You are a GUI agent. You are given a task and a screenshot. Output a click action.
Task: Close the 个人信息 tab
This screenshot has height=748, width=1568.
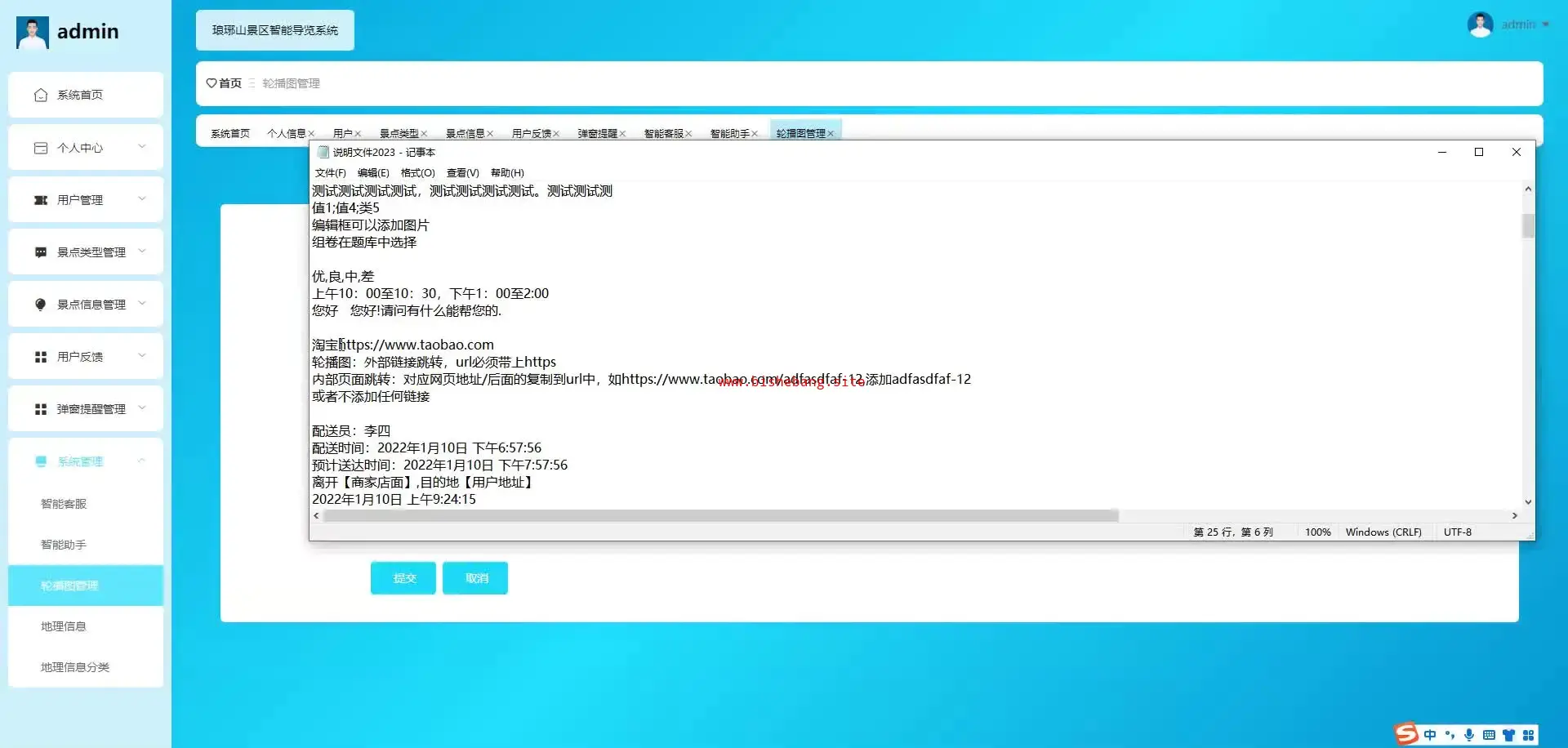311,134
